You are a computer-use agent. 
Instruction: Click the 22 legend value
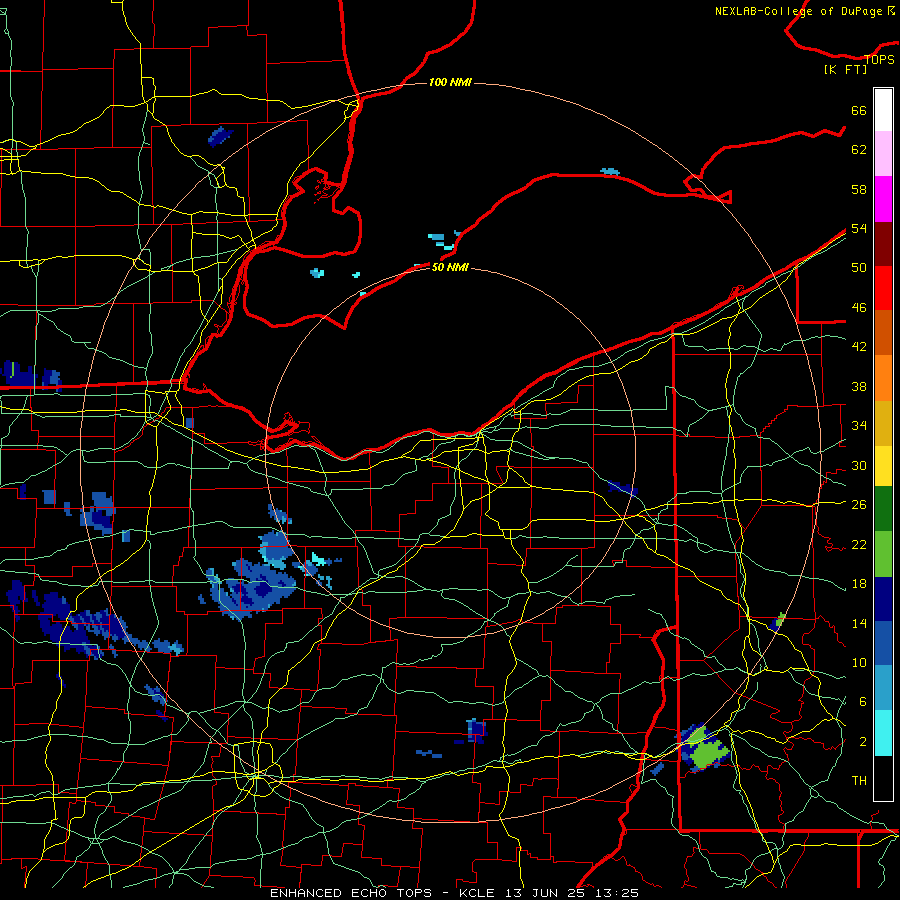click(859, 544)
